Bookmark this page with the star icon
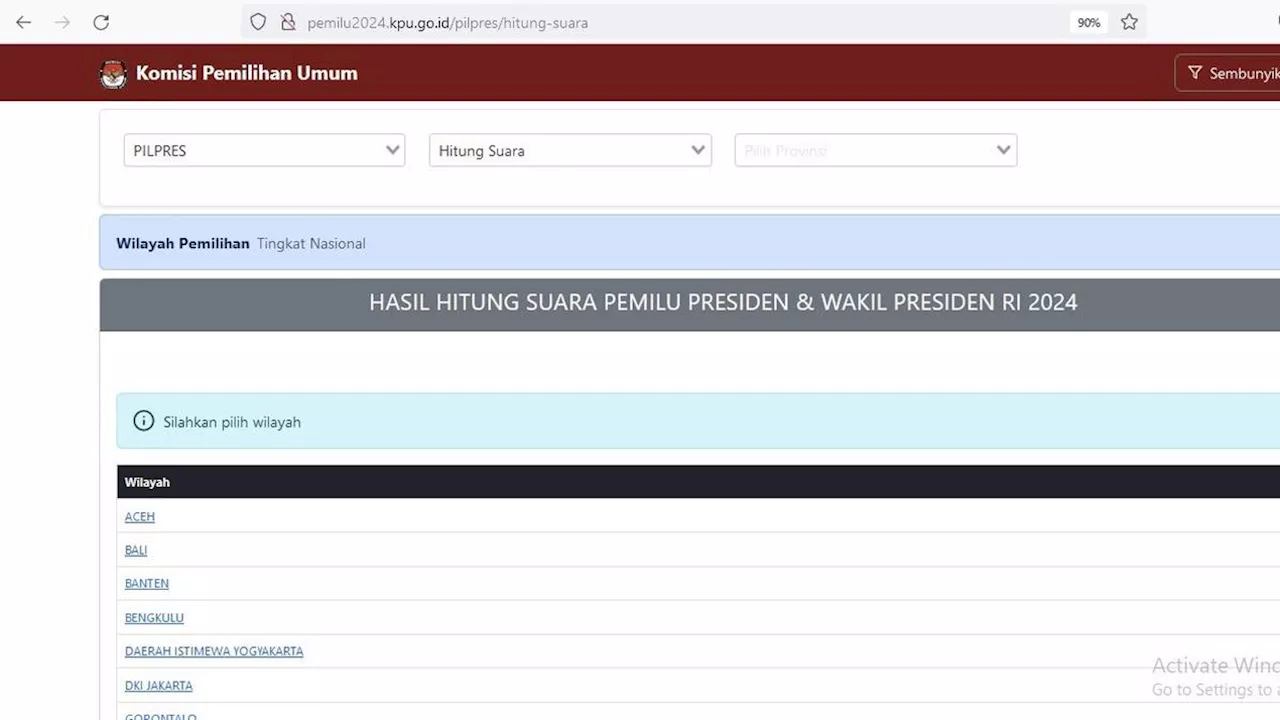The width and height of the screenshot is (1280, 720). pos(1129,22)
